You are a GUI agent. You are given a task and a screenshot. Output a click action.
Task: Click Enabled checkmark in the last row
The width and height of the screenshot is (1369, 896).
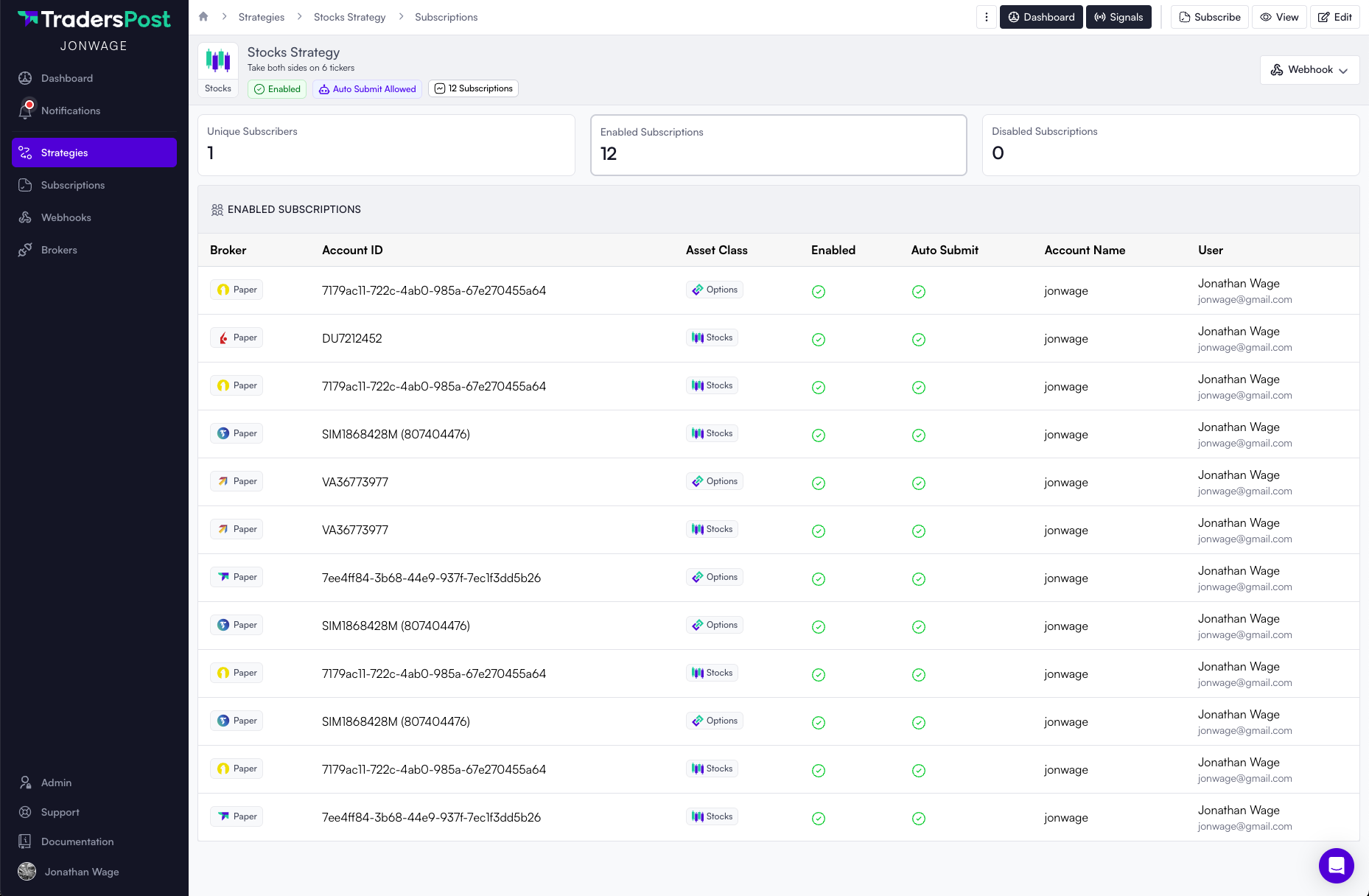(x=818, y=819)
